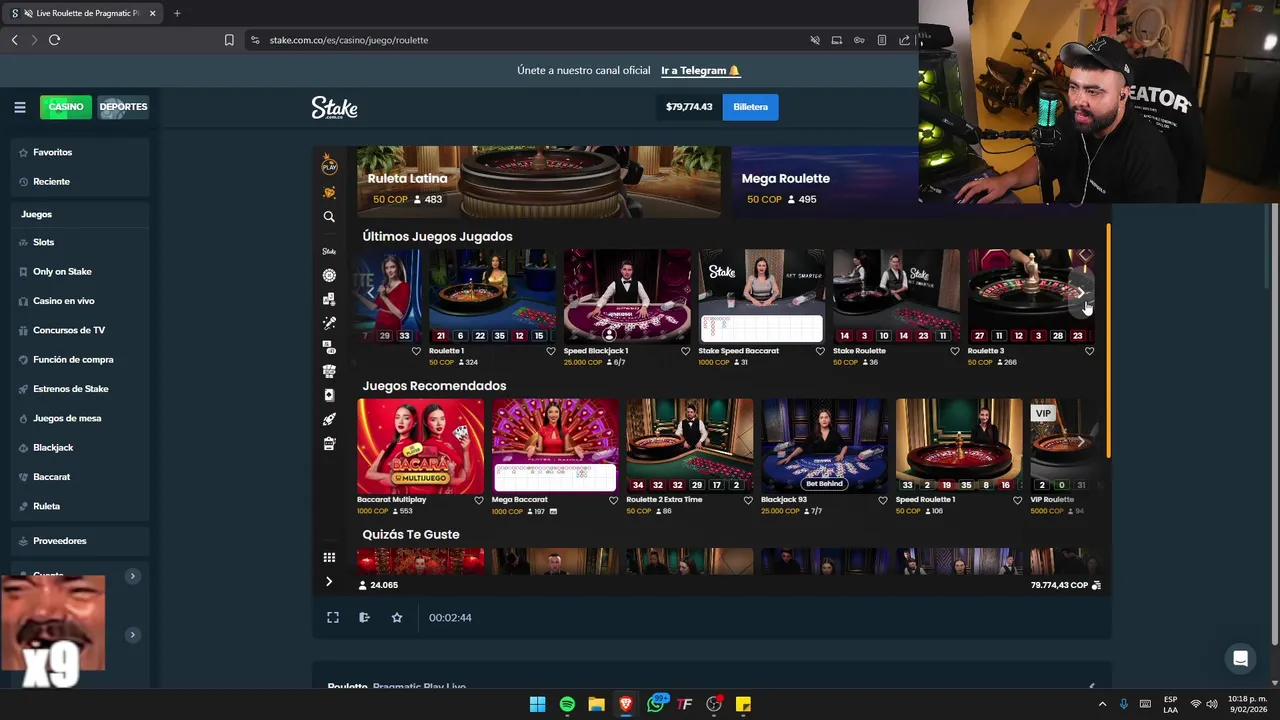Open Blackjack 93 game thumbnail
The height and width of the screenshot is (720, 1280).
pos(824,445)
